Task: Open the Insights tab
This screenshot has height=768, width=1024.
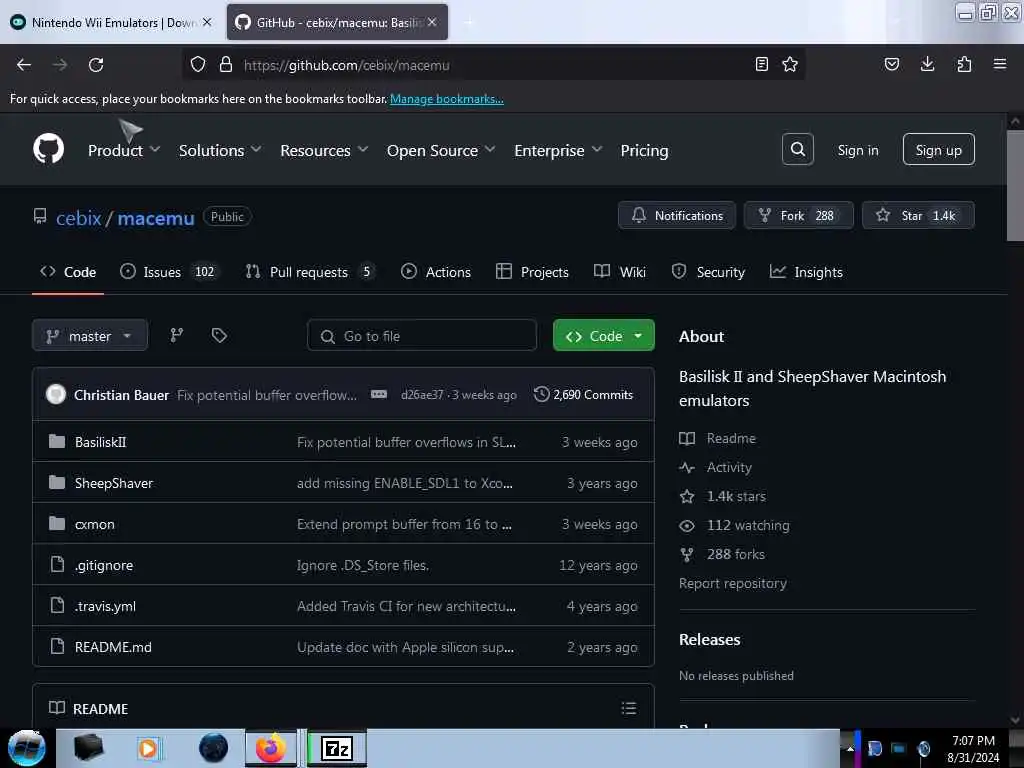Action: pyautogui.click(x=806, y=272)
